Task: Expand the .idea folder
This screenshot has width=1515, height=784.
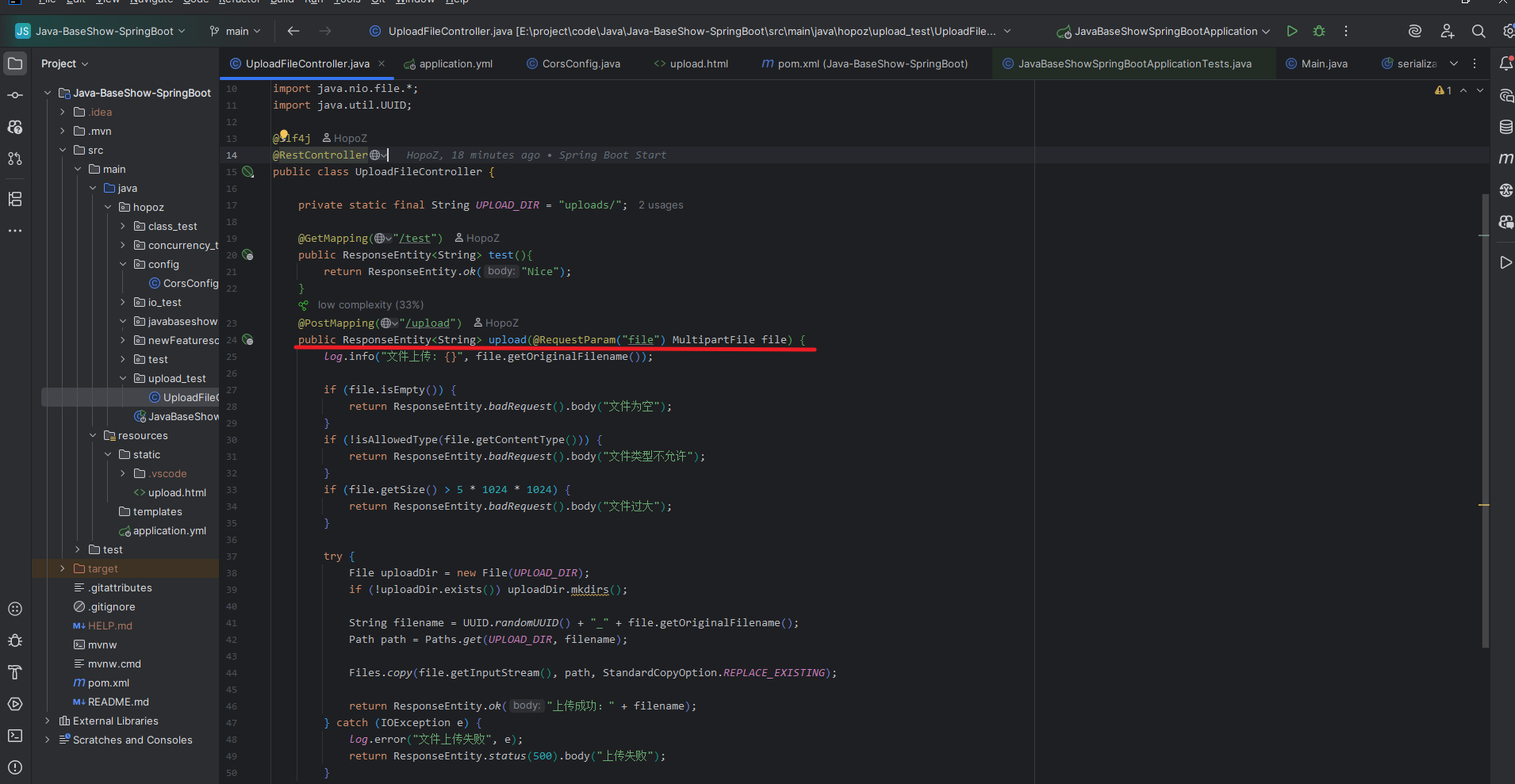Action: (x=63, y=112)
